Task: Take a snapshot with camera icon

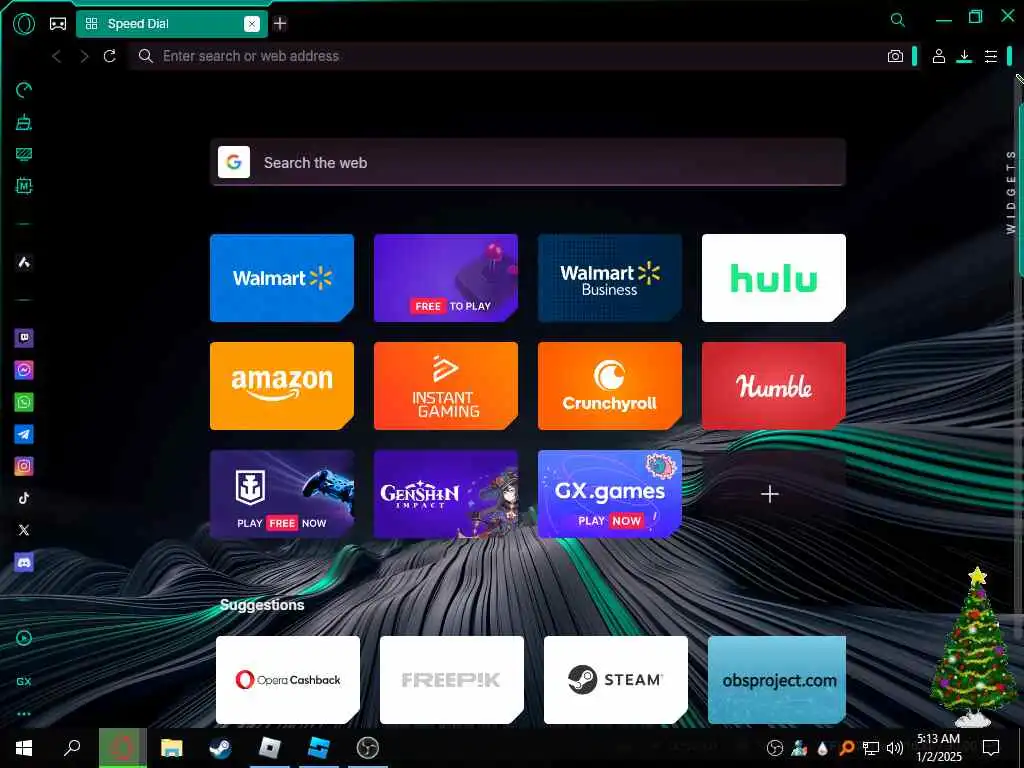Action: 895,56
